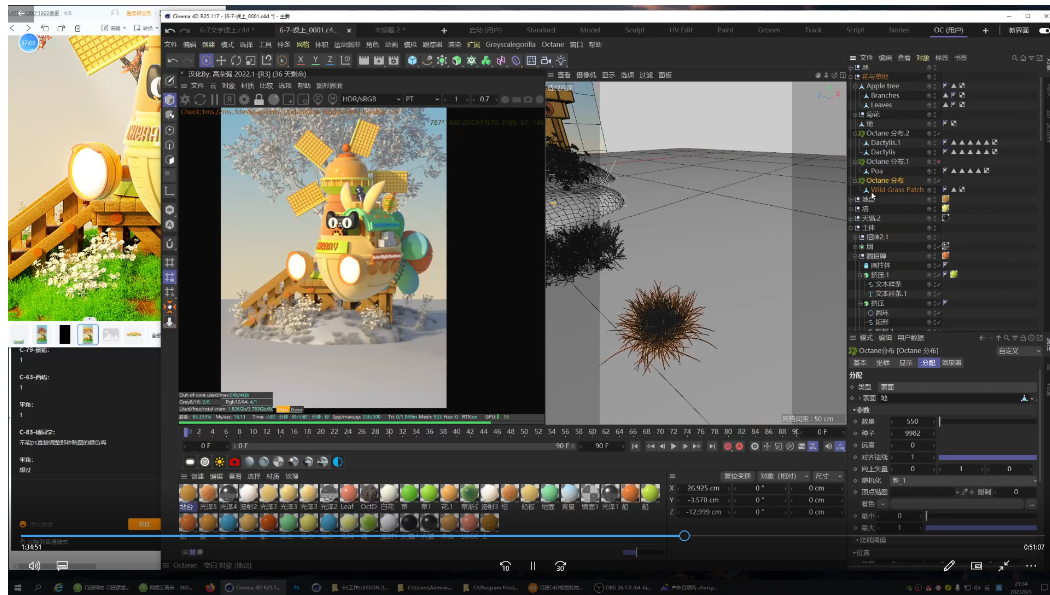Toggle the red X enable state on Octane 分布.1
The image size is (1050, 595).
pyautogui.click(x=938, y=161)
